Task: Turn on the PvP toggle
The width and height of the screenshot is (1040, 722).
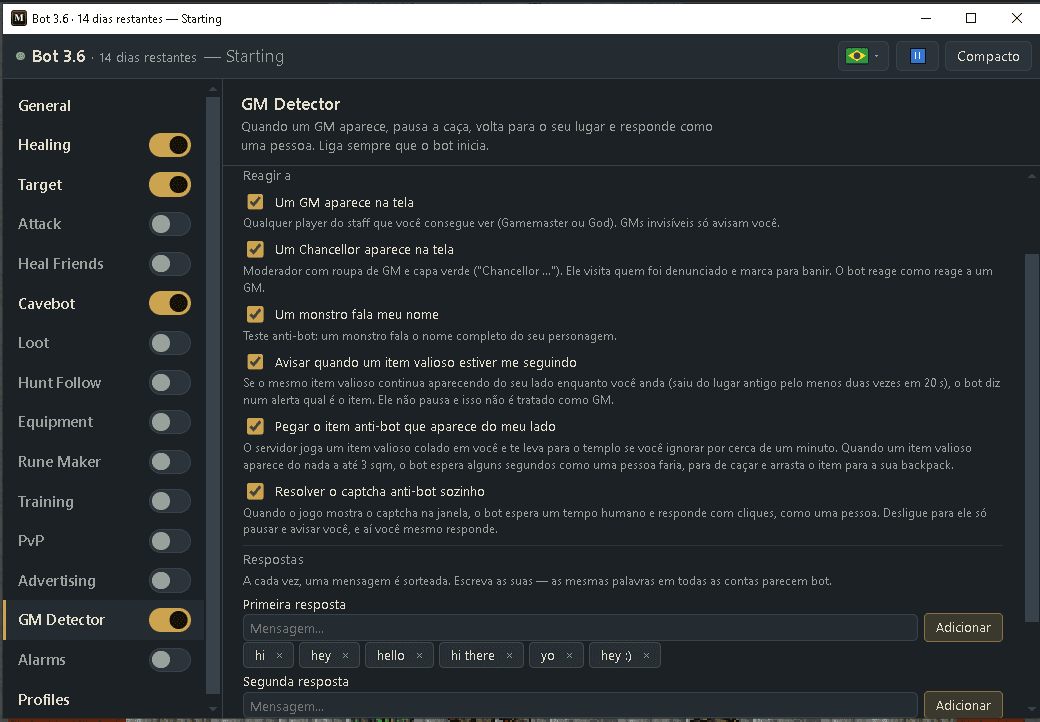Action: [x=170, y=540]
